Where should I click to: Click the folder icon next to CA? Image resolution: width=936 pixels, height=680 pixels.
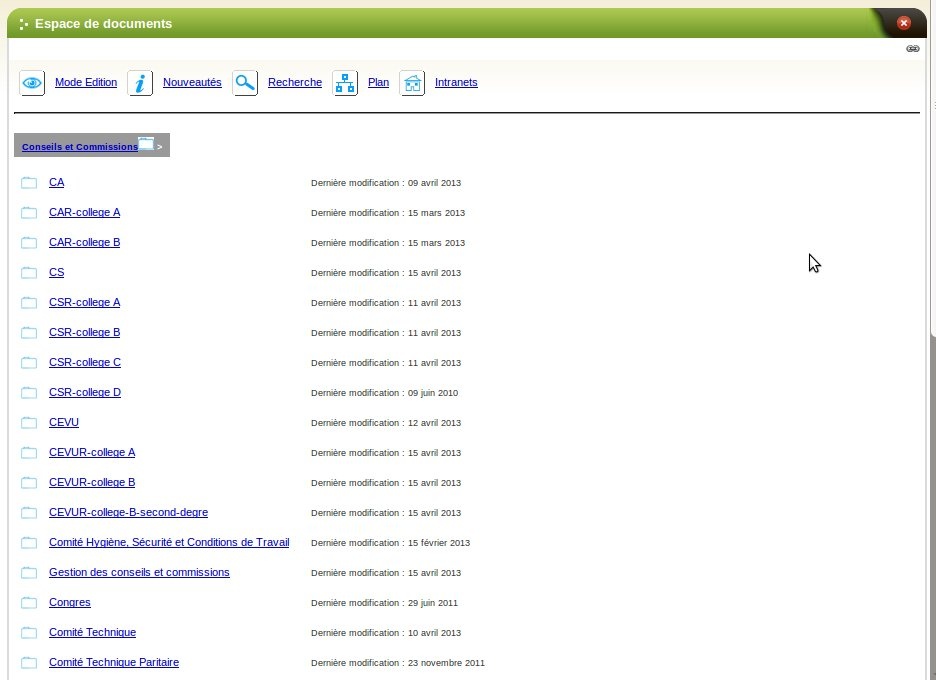tap(29, 183)
